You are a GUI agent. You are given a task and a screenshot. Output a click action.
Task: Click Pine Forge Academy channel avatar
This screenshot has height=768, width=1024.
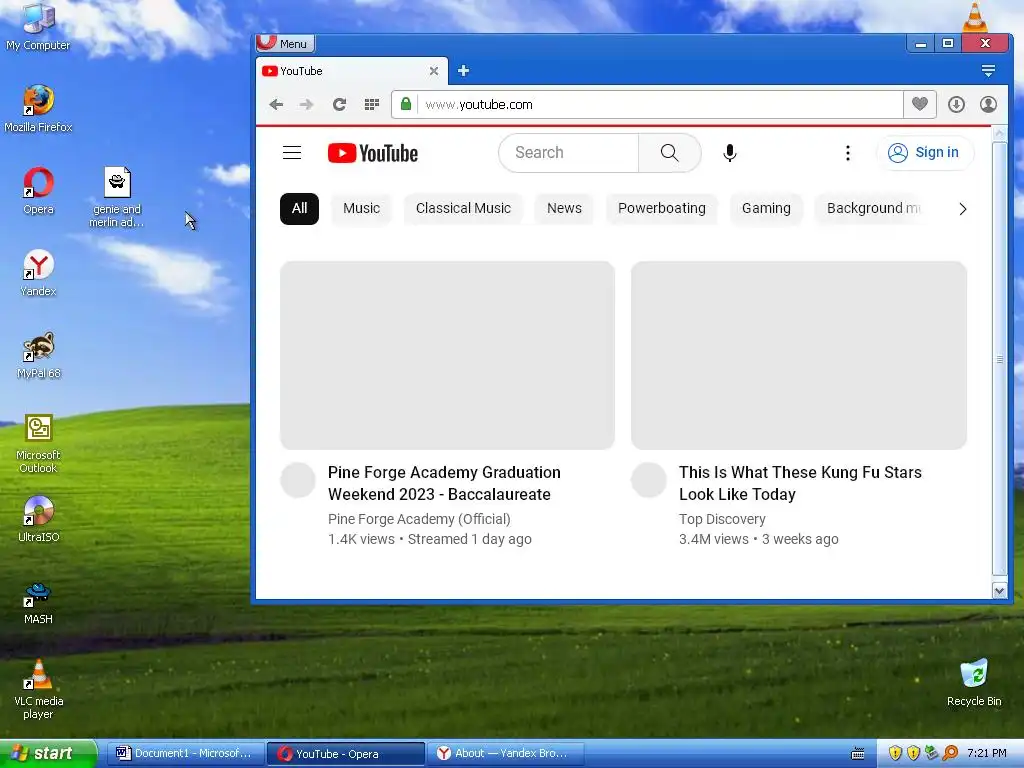coord(298,480)
